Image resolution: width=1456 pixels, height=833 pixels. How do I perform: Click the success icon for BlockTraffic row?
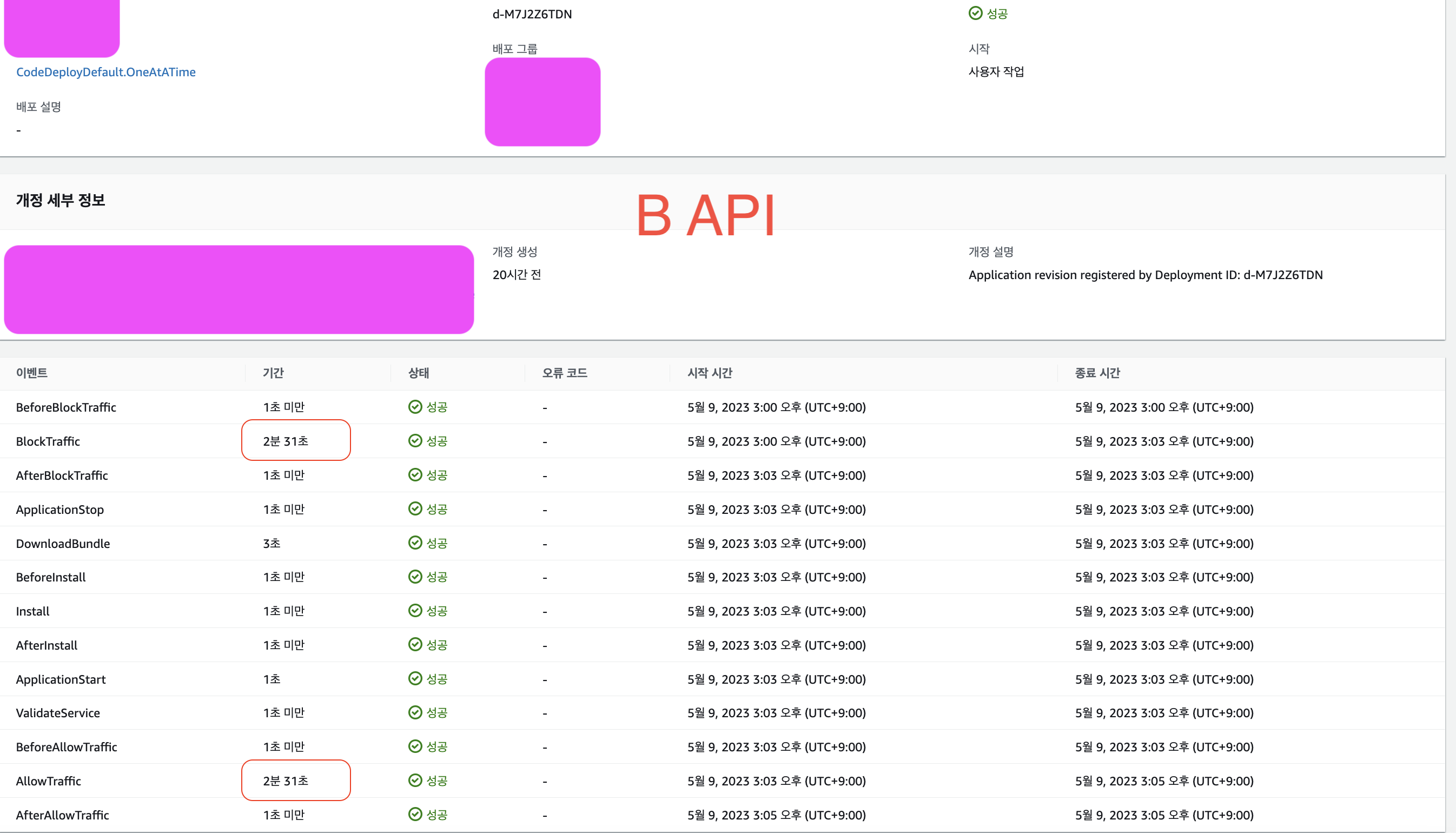tap(415, 440)
